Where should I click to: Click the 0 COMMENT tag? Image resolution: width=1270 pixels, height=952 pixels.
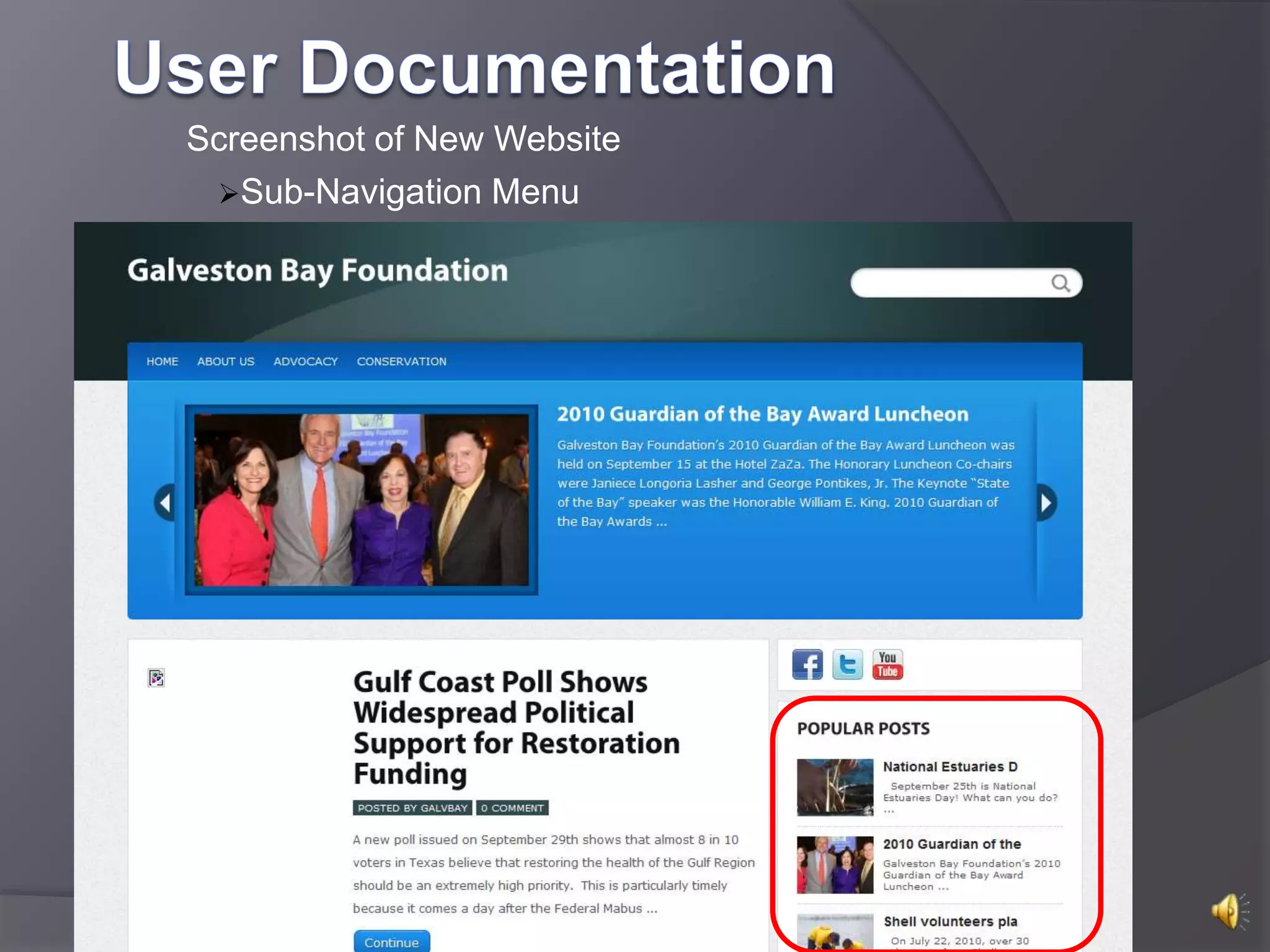(x=512, y=808)
